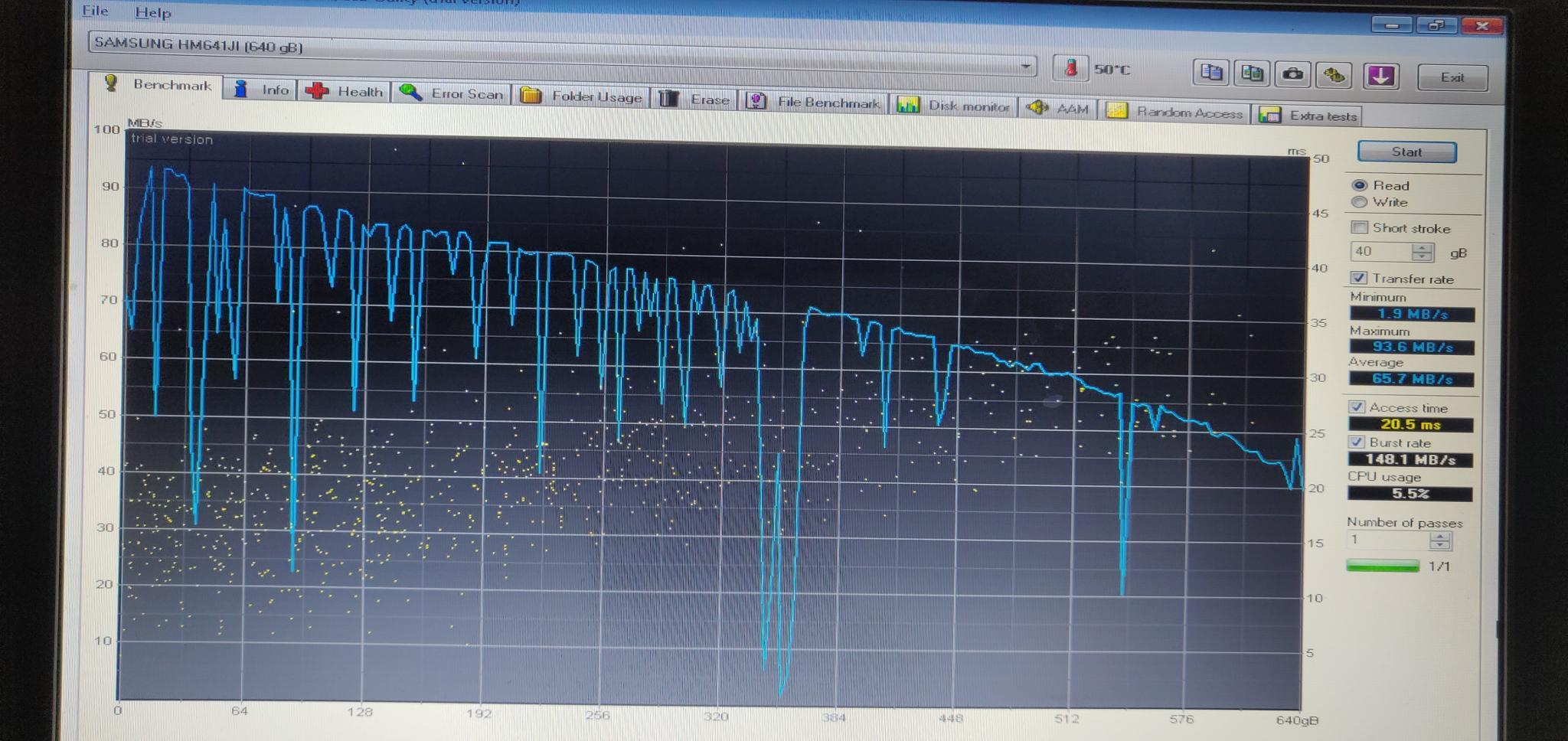Open the Disk monitor tab
This screenshot has height=741, width=1568.
953,106
